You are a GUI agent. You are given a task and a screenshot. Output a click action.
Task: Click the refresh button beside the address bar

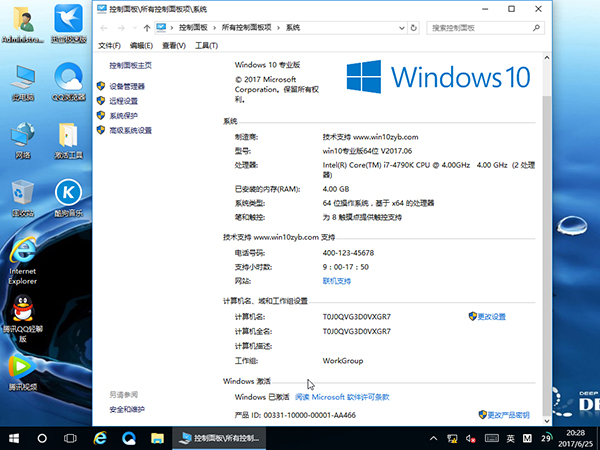pos(416,27)
